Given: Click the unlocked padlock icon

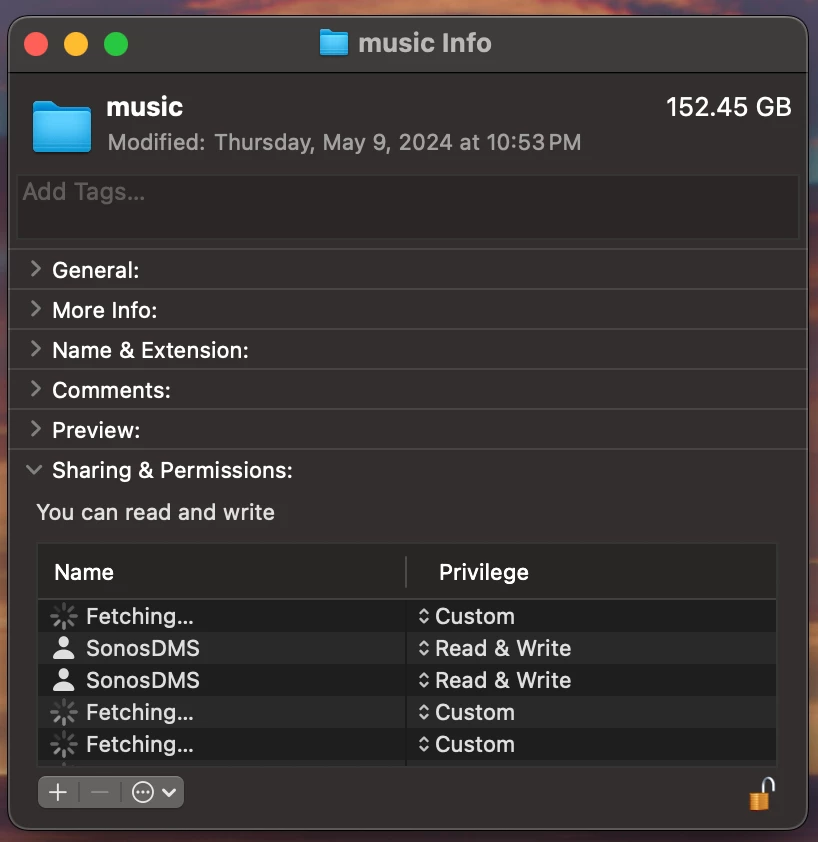Looking at the screenshot, I should [x=761, y=794].
